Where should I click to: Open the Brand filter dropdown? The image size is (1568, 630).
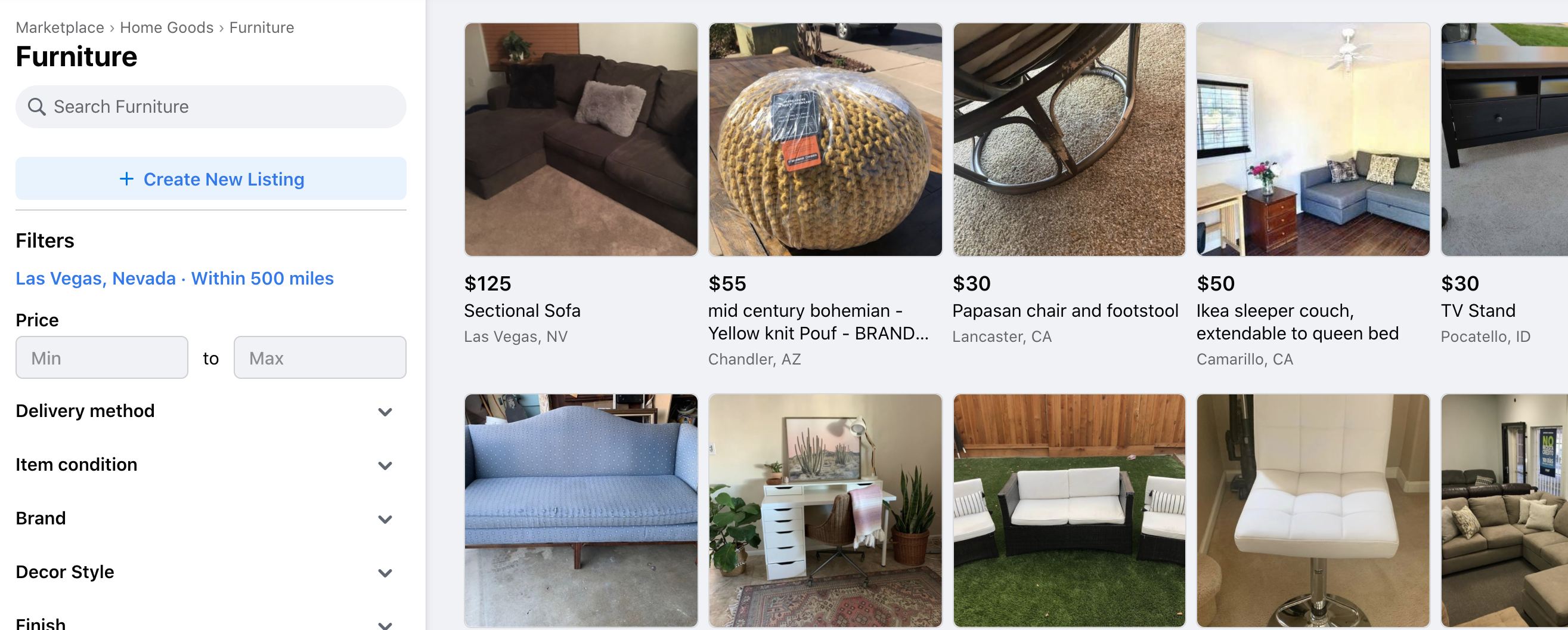pyautogui.click(x=210, y=518)
